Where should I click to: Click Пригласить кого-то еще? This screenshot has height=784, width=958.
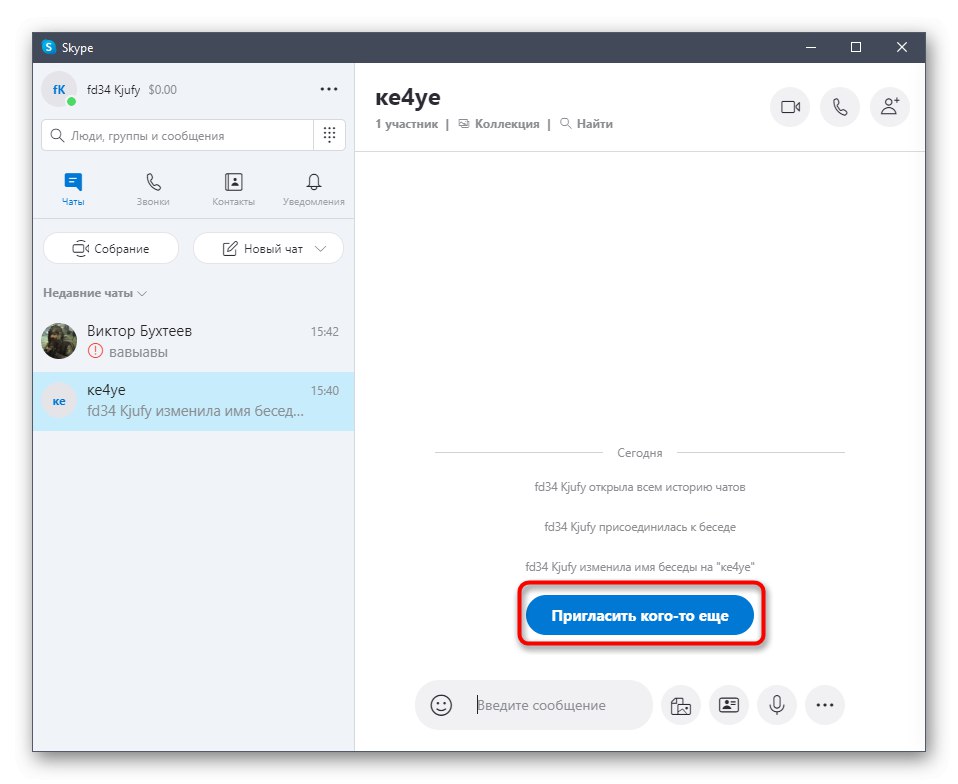coord(639,615)
